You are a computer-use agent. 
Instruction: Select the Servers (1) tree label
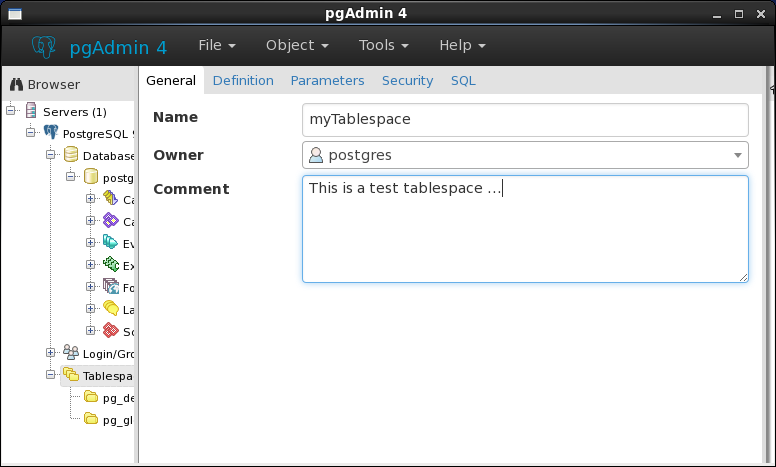pos(75,112)
